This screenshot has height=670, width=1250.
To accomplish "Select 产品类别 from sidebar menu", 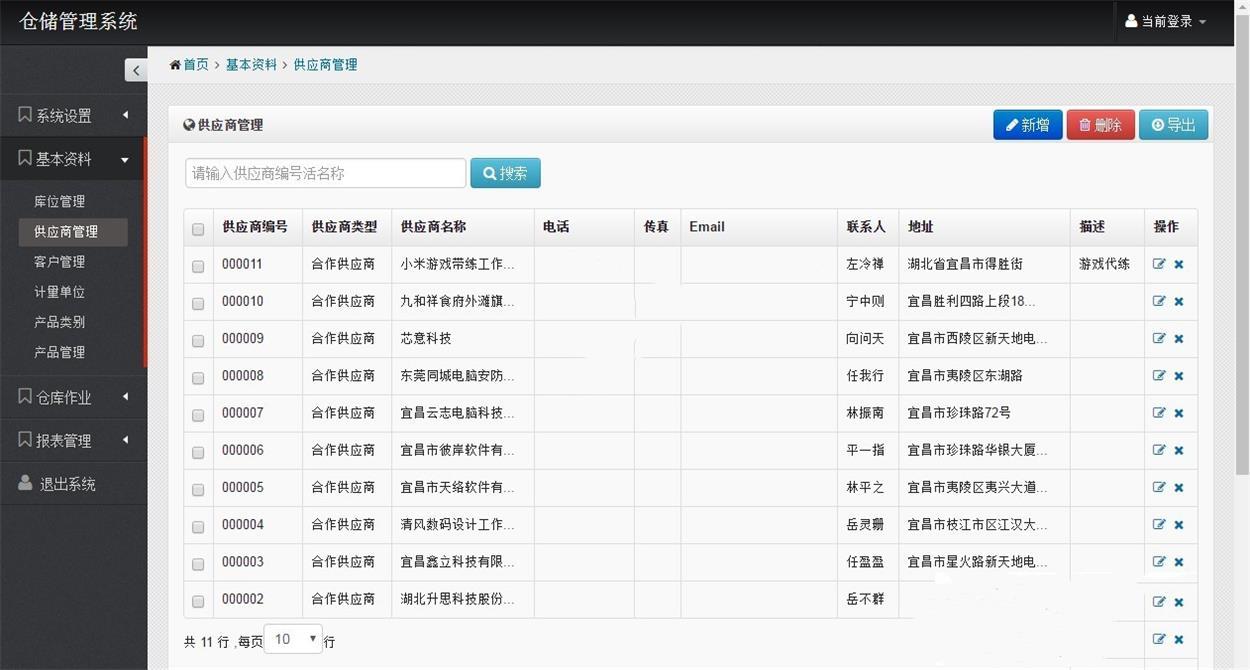I will 60,322.
